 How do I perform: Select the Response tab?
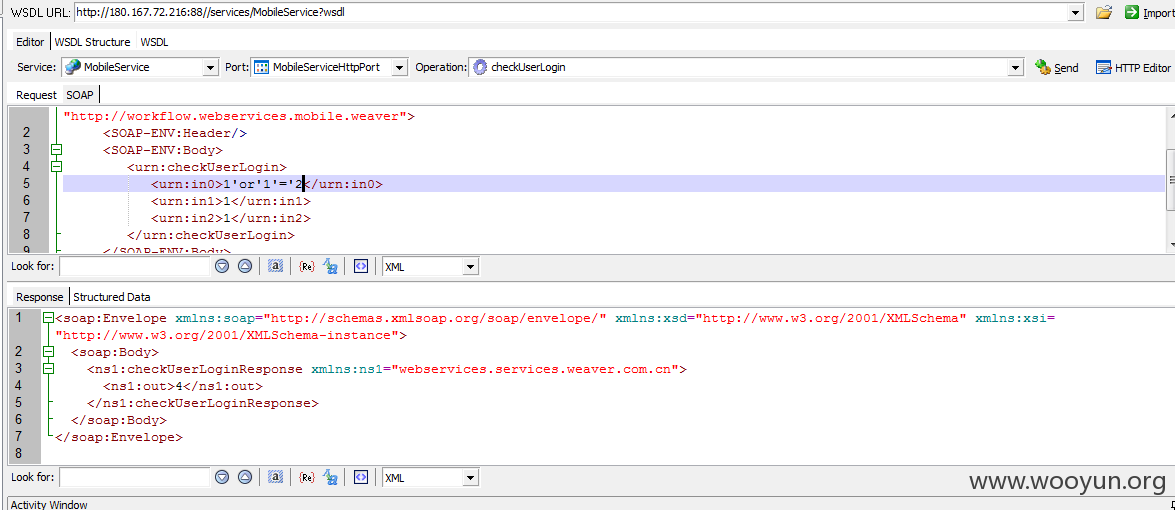pos(40,297)
